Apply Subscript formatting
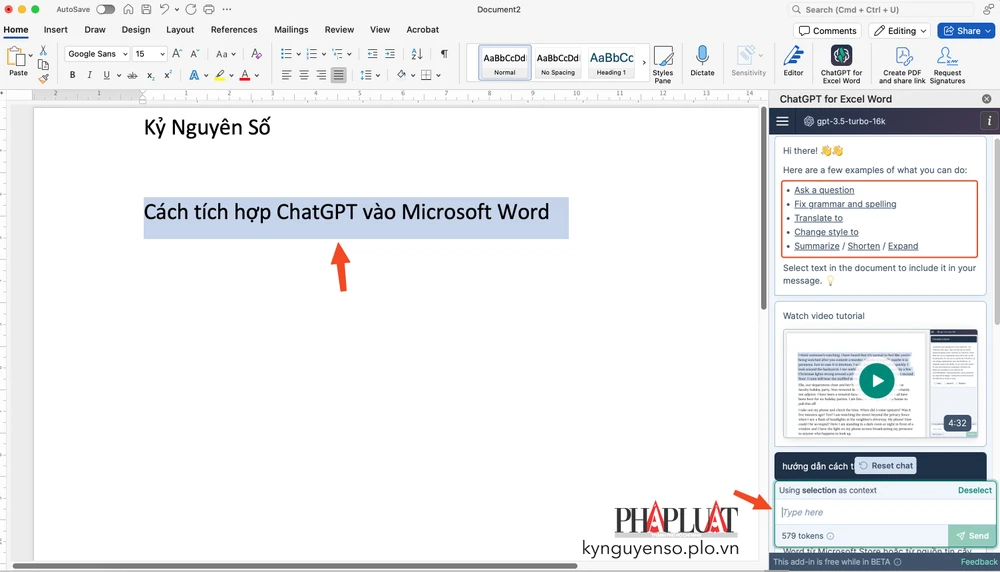This screenshot has height=572, width=1000. (x=151, y=75)
